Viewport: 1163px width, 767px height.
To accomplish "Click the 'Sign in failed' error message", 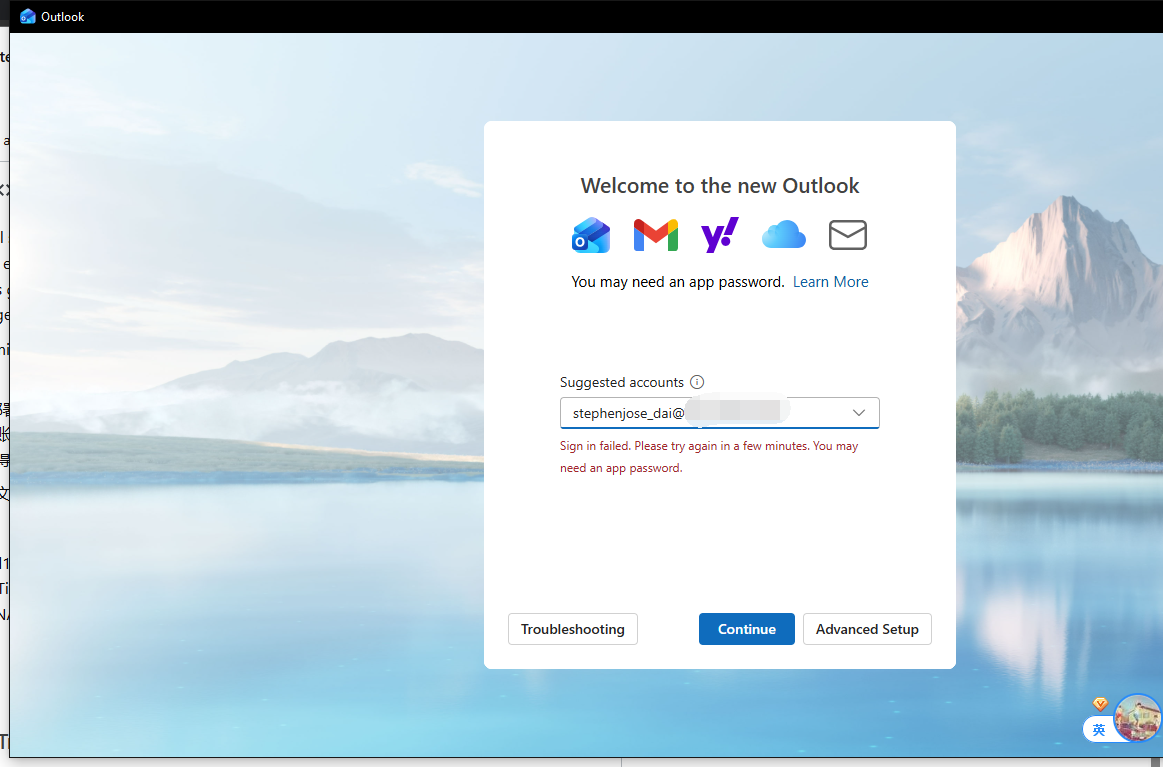I will coord(709,457).
